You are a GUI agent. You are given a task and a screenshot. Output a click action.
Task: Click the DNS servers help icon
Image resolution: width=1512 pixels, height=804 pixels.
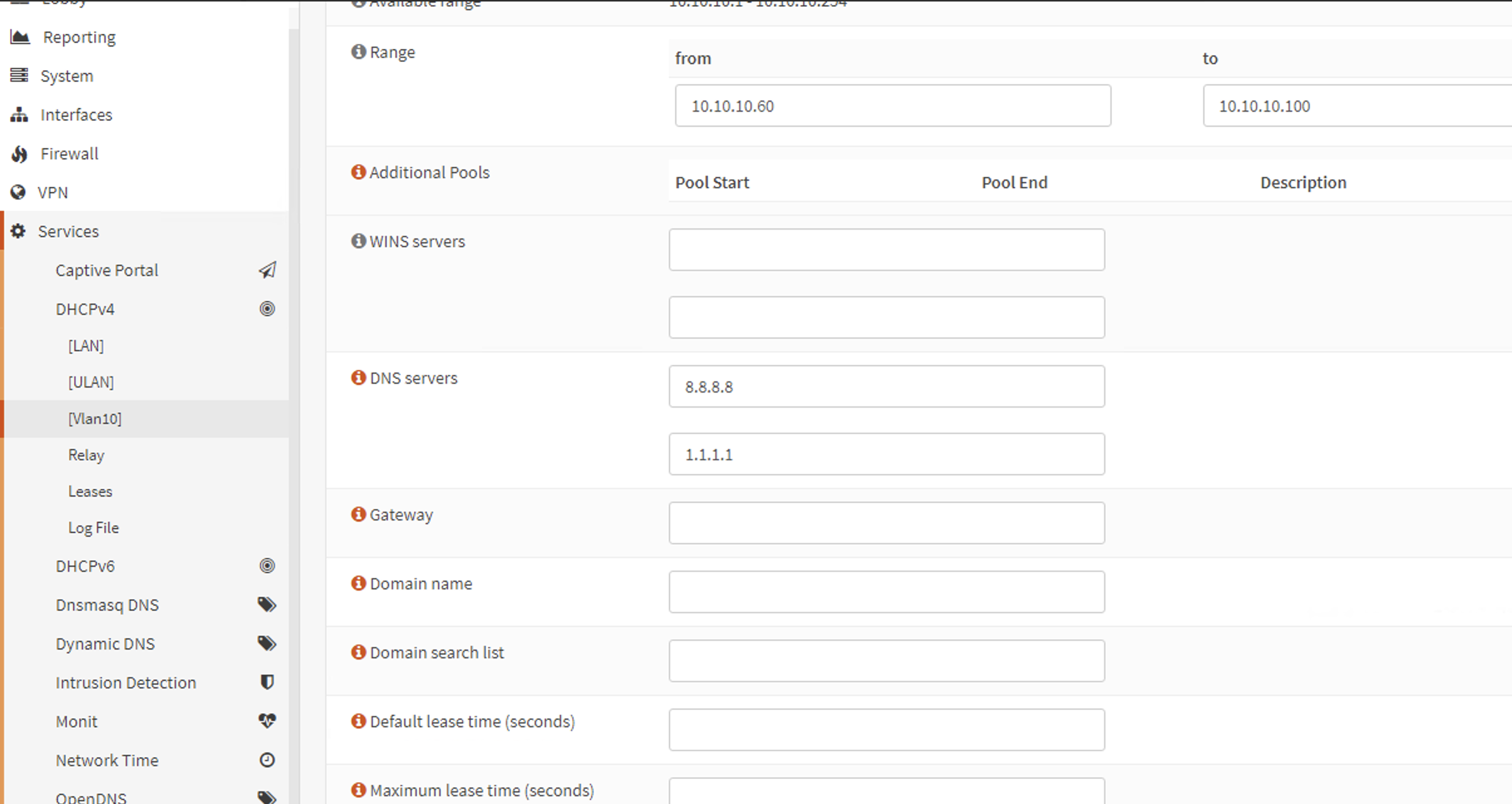click(x=358, y=378)
